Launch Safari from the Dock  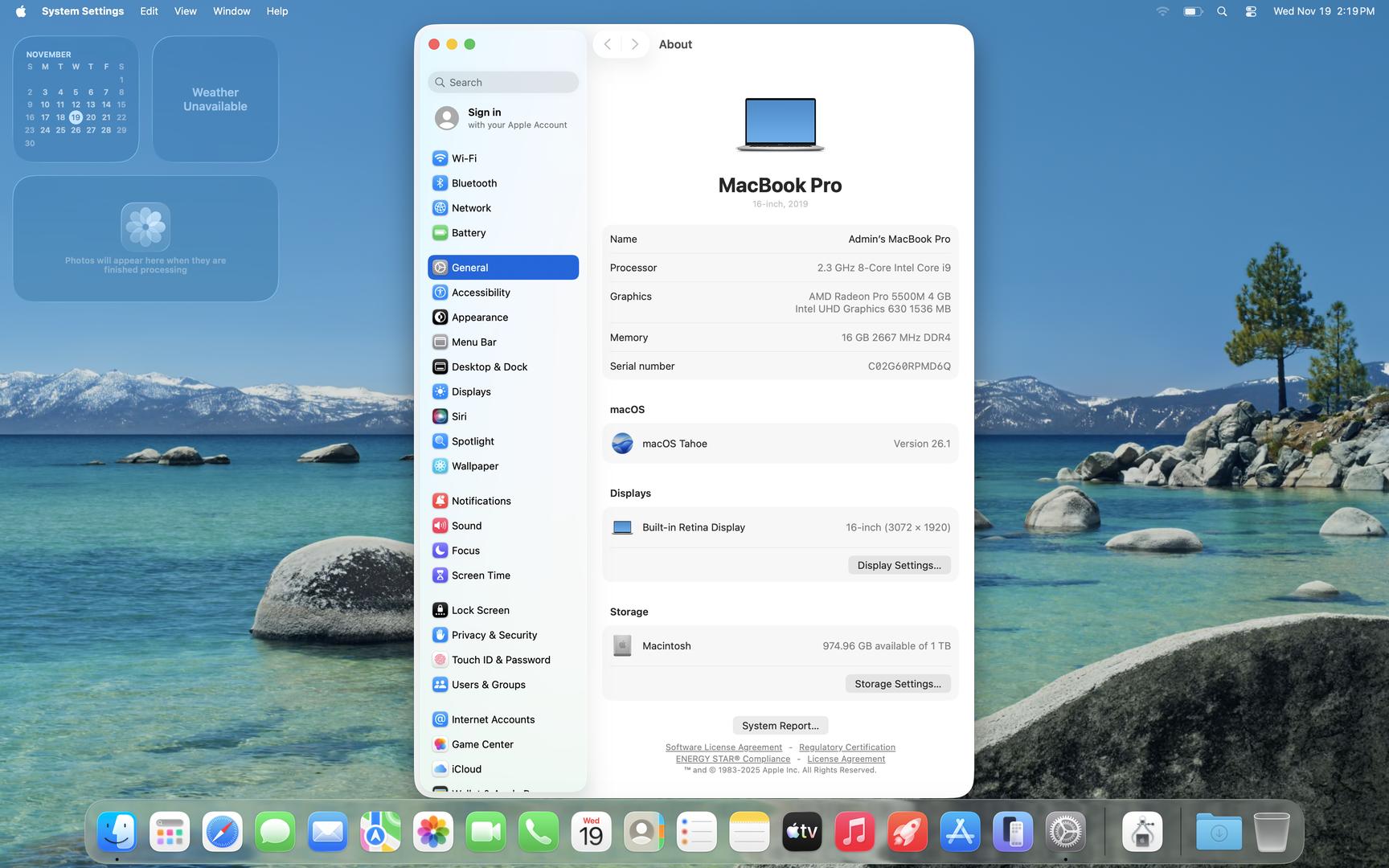click(x=222, y=832)
